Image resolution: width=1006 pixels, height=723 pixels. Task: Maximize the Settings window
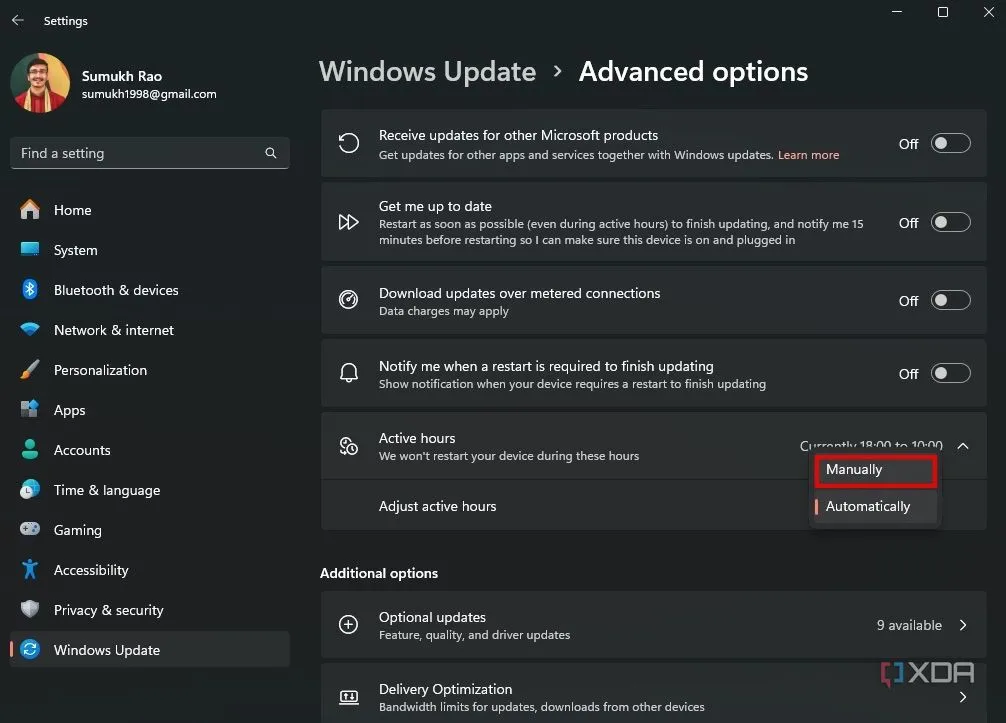tap(942, 12)
